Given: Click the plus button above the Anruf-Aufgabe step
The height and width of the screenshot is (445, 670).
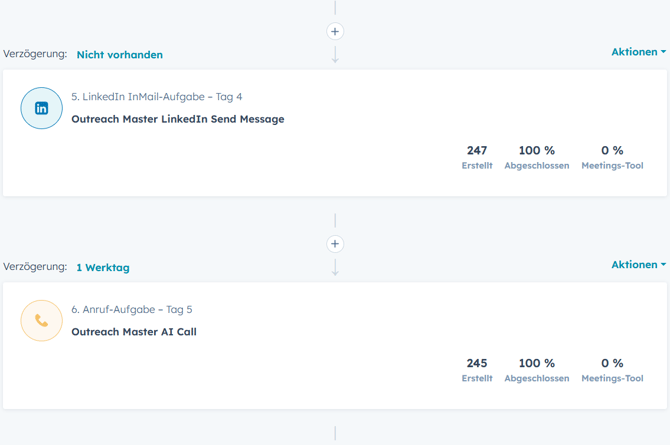Looking at the screenshot, I should (335, 244).
